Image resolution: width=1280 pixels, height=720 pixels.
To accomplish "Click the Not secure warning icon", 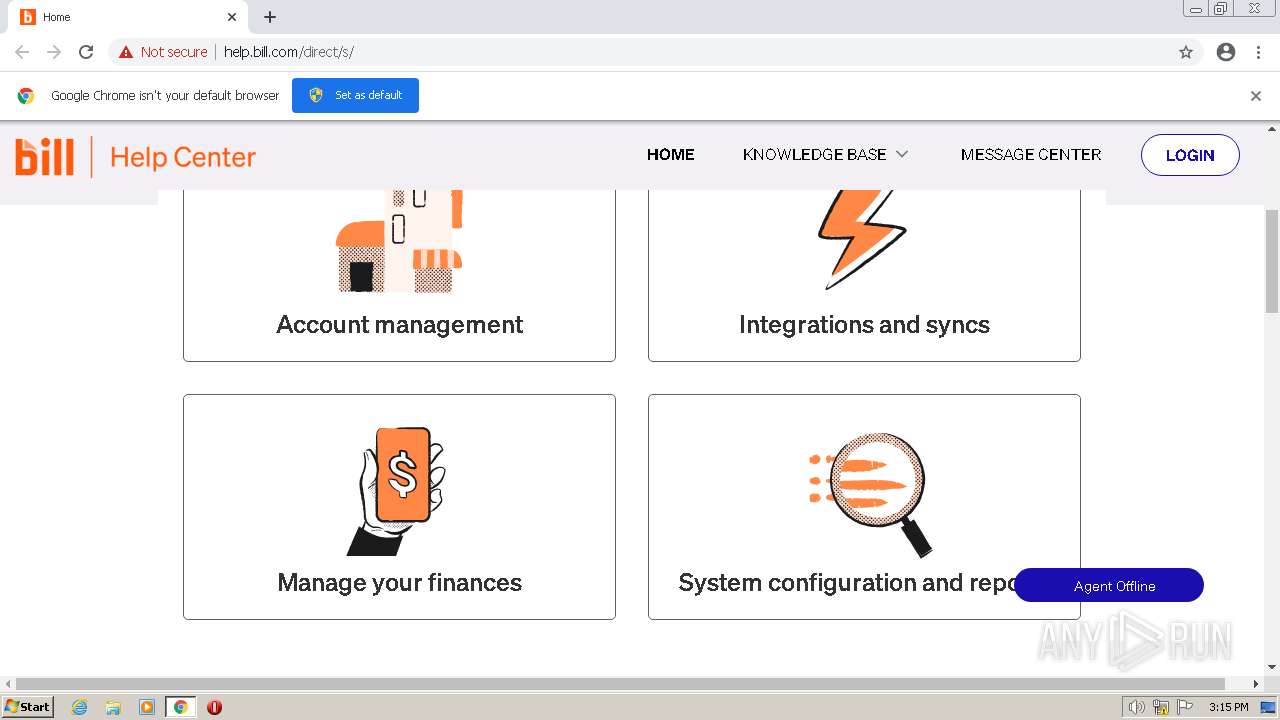I will click(126, 52).
